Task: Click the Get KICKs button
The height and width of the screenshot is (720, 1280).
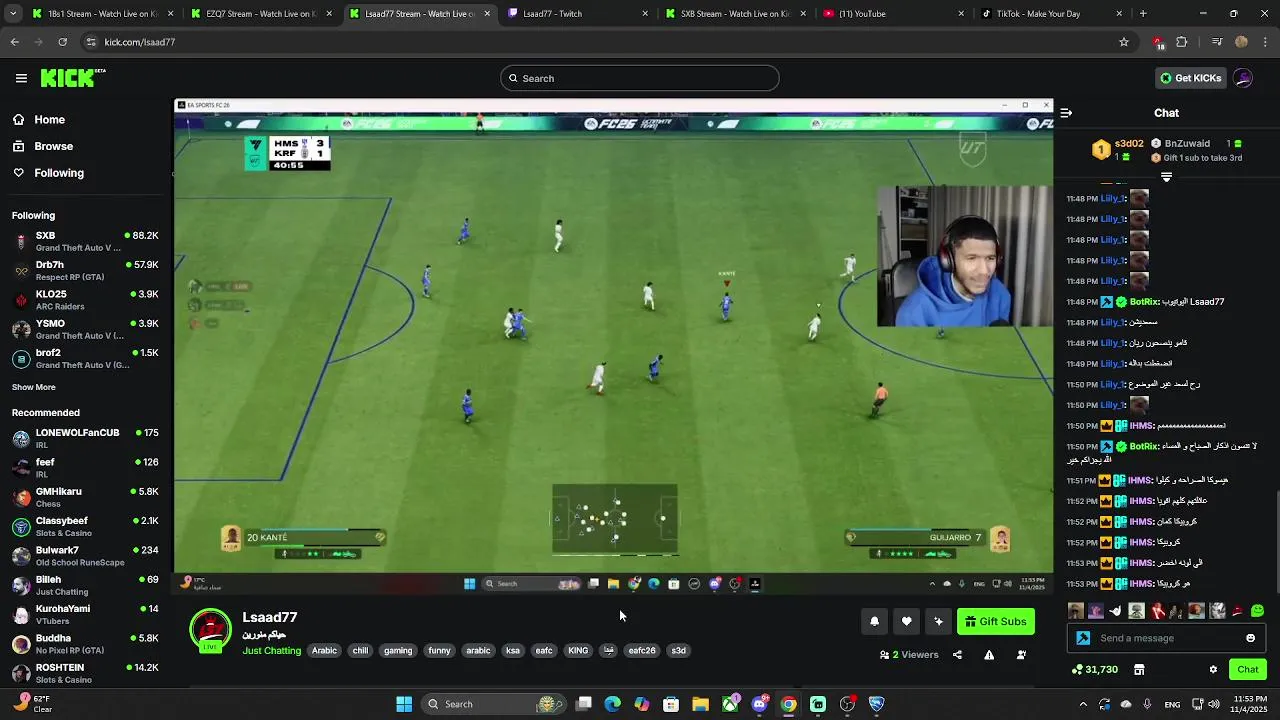Action: pos(1190,78)
